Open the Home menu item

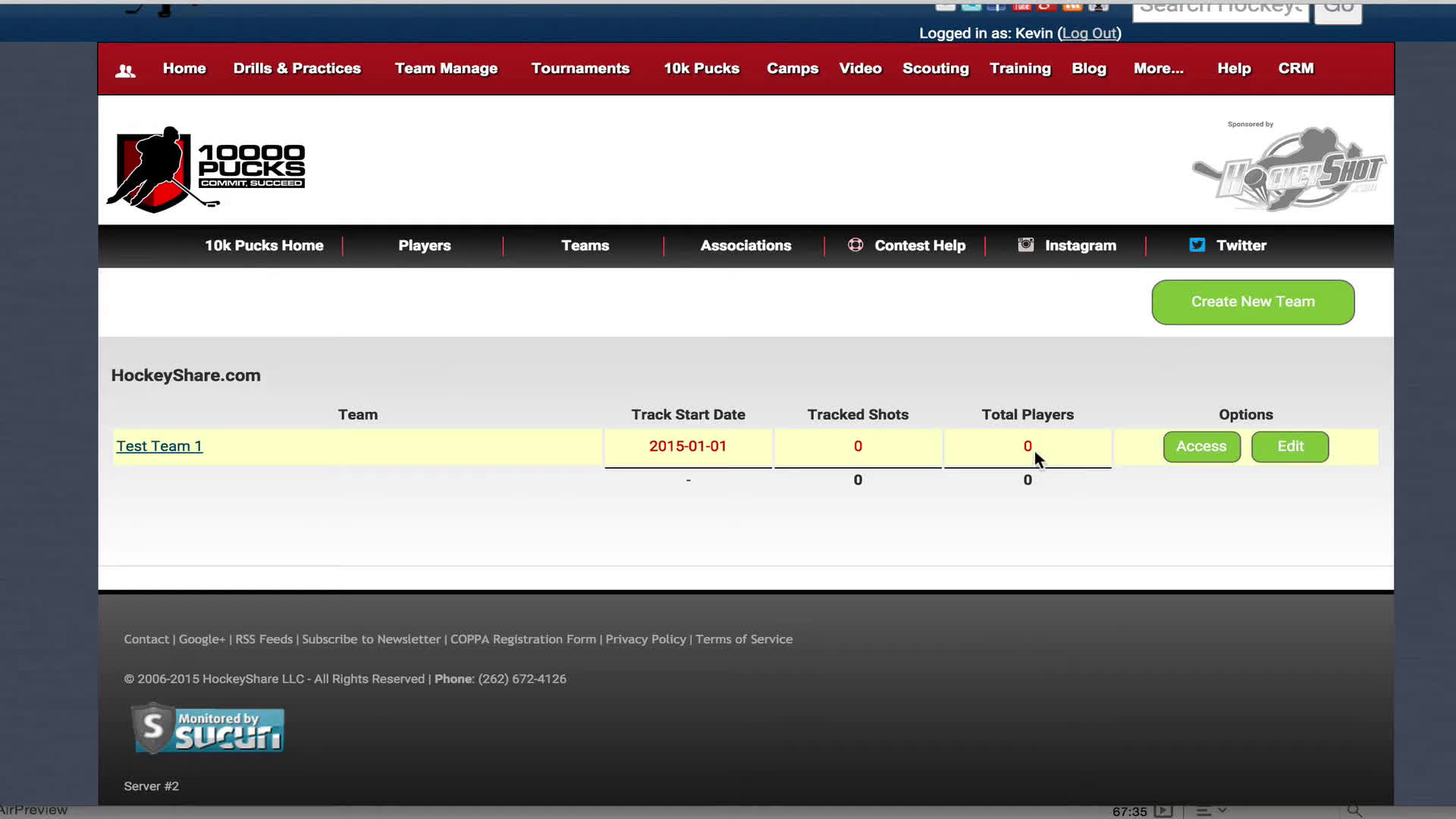184,68
